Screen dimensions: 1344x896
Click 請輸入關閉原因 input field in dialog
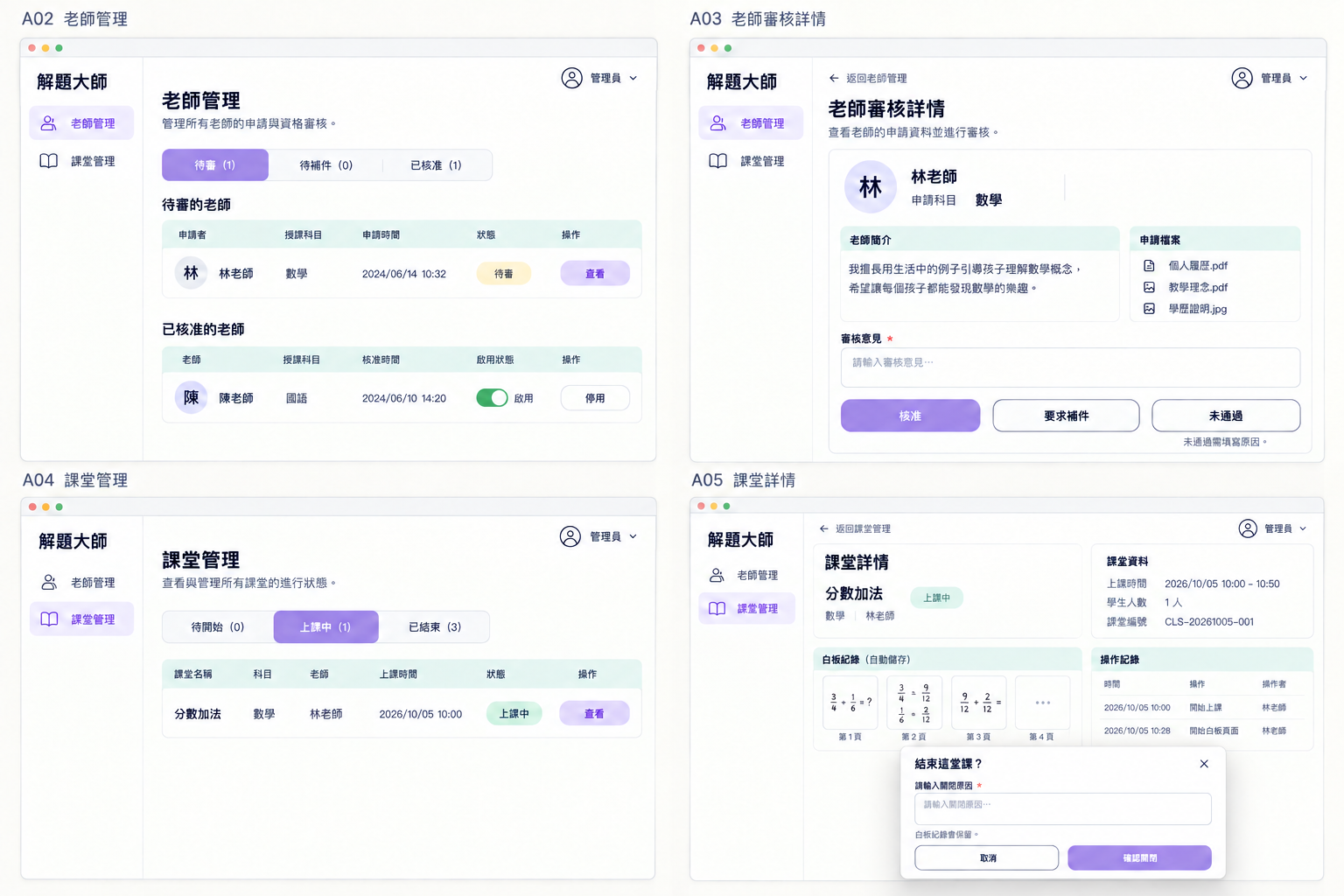tap(1063, 808)
